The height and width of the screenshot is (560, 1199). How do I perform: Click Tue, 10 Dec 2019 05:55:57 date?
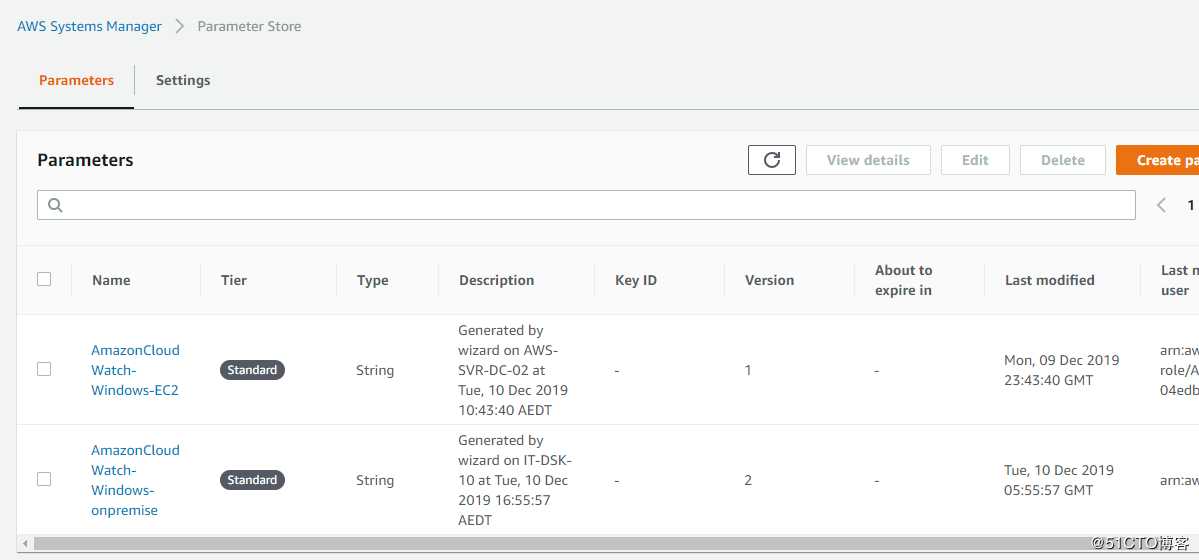click(x=1059, y=480)
